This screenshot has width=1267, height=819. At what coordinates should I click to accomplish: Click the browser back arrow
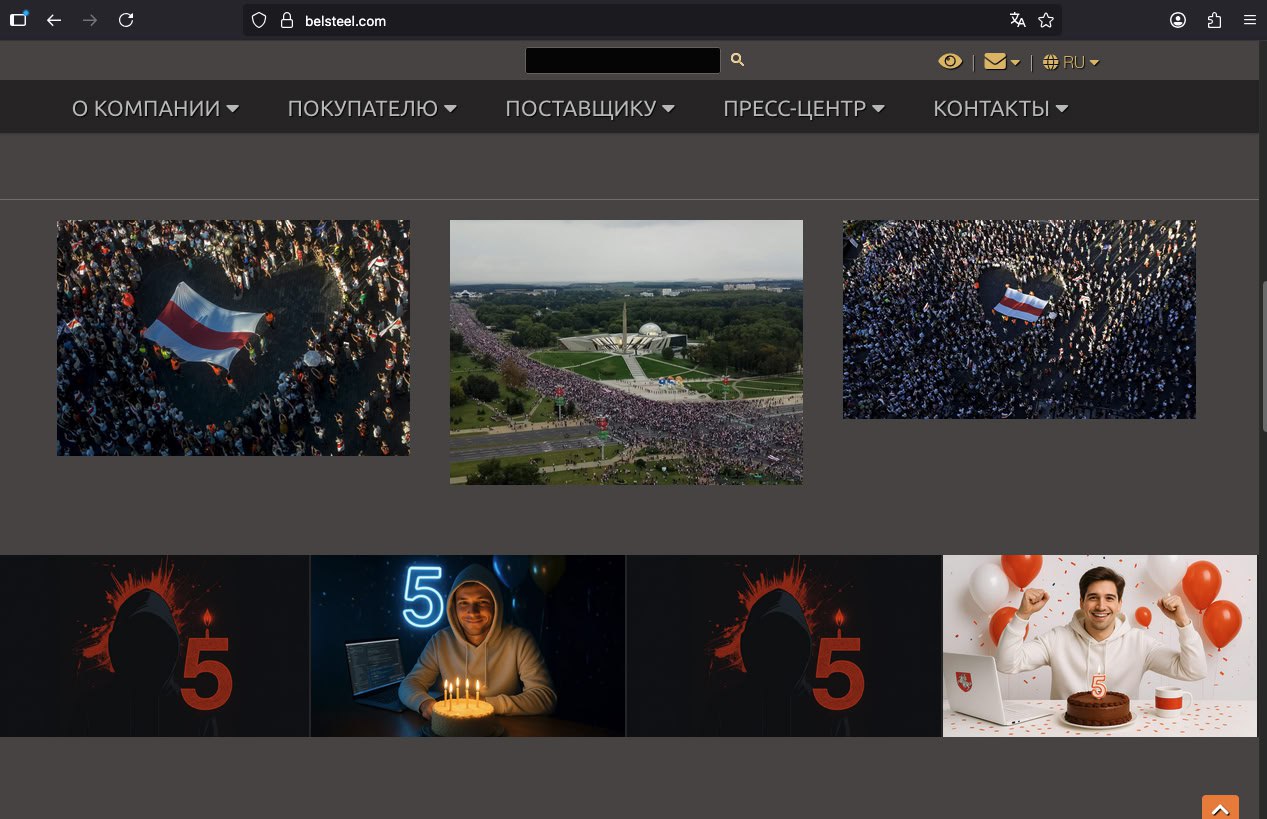pyautogui.click(x=54, y=20)
